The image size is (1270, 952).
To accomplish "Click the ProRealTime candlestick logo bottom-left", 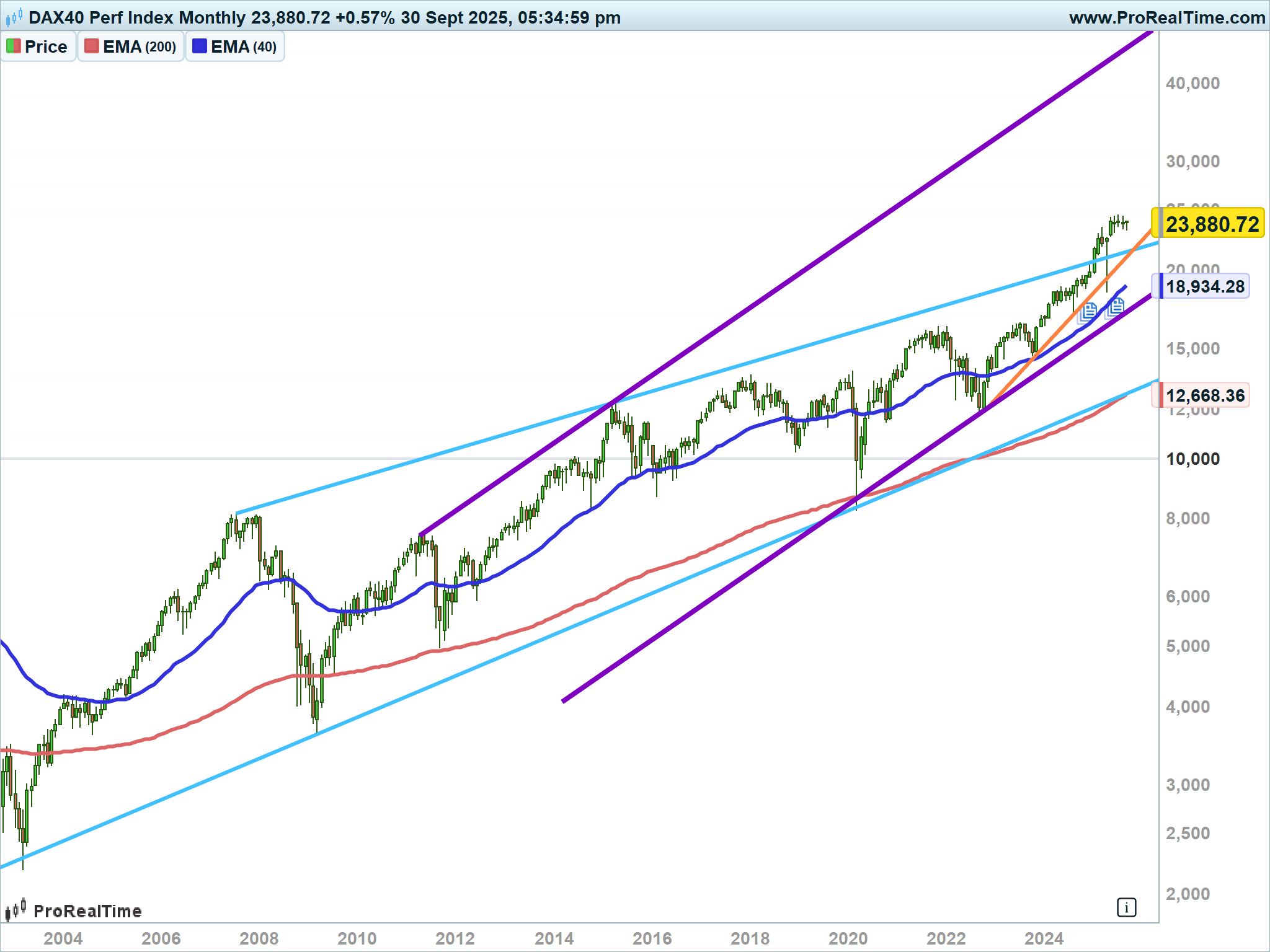I will click(16, 910).
